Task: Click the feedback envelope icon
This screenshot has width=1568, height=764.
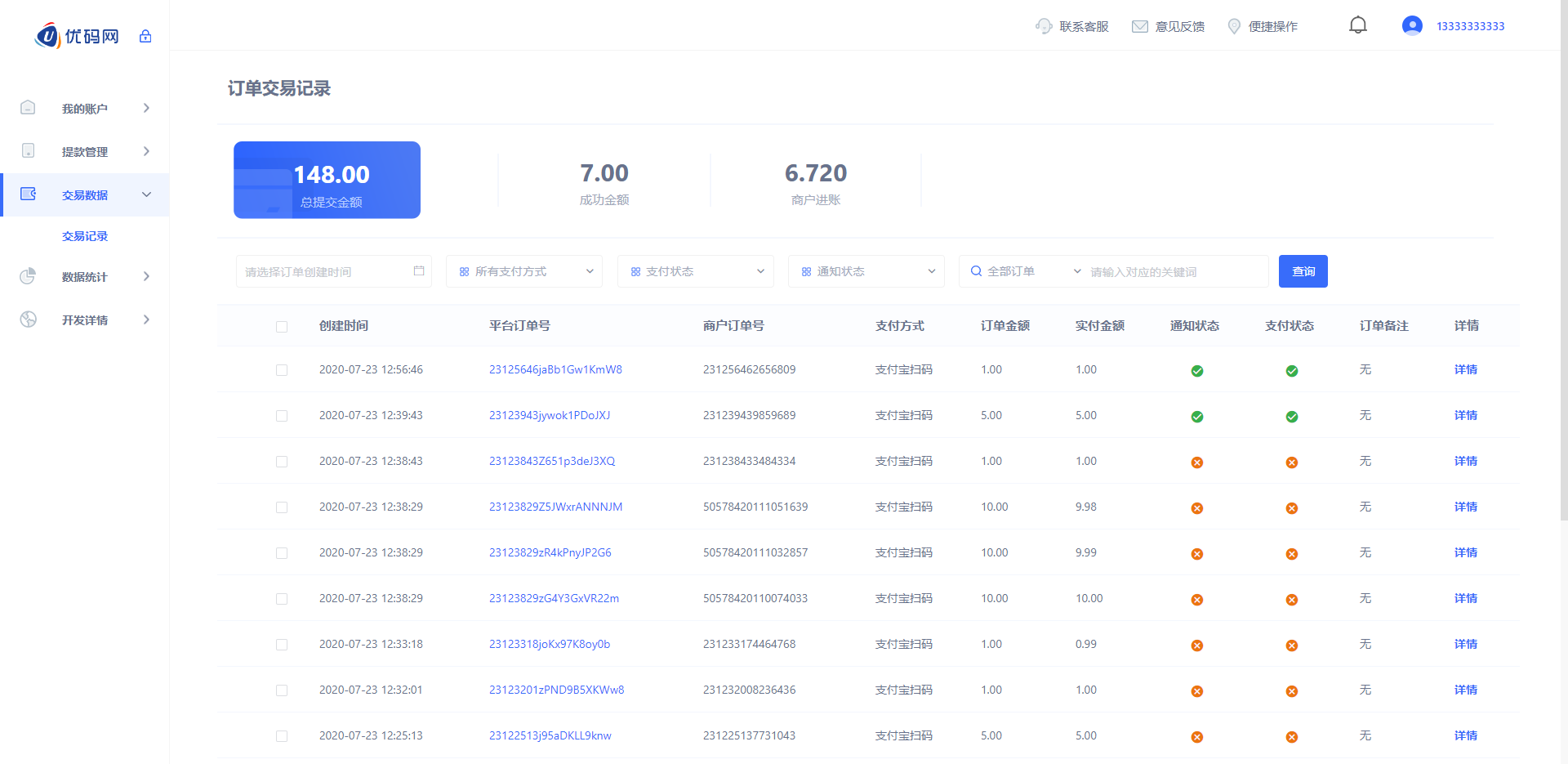Action: (x=1139, y=26)
